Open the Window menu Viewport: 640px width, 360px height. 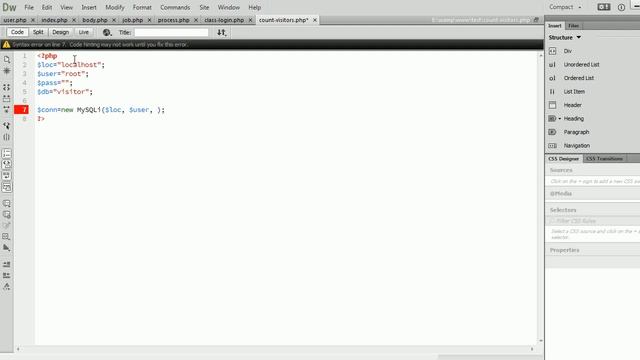coord(229,7)
